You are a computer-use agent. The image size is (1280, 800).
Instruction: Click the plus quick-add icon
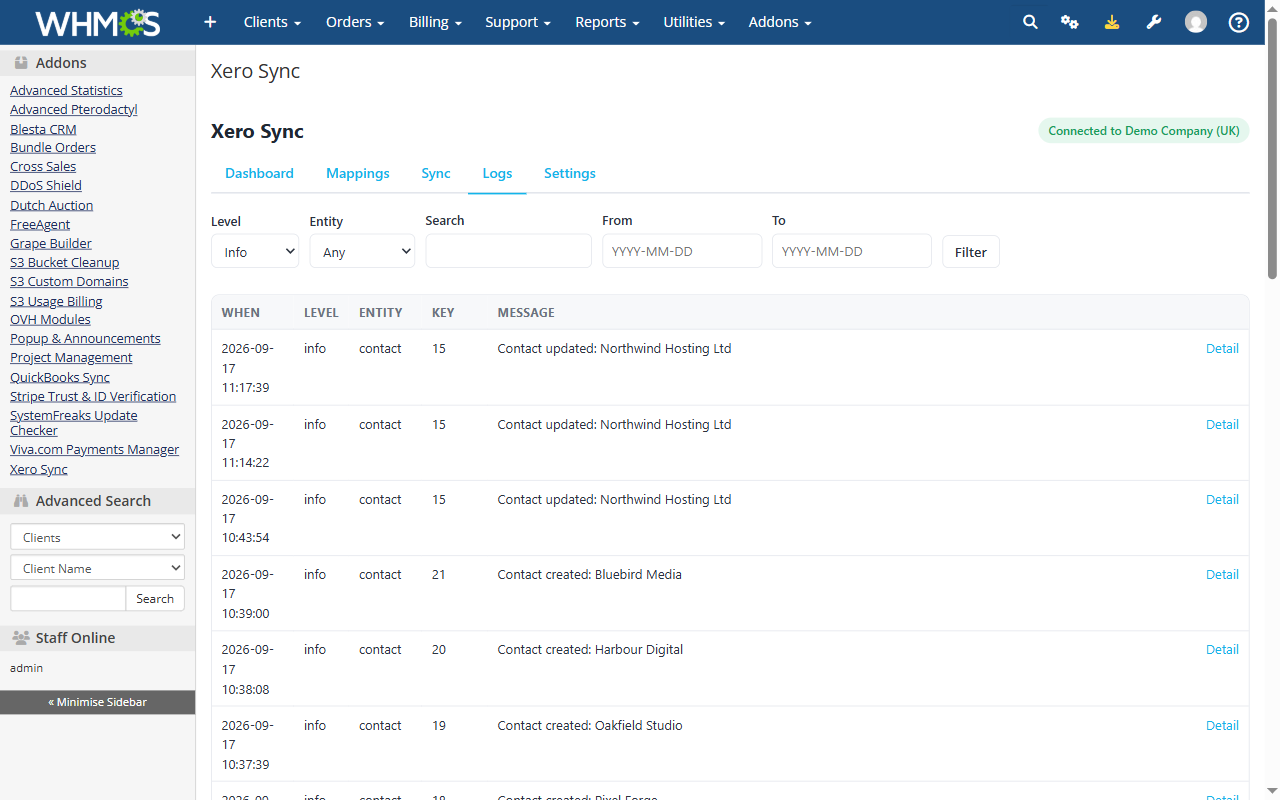[210, 22]
